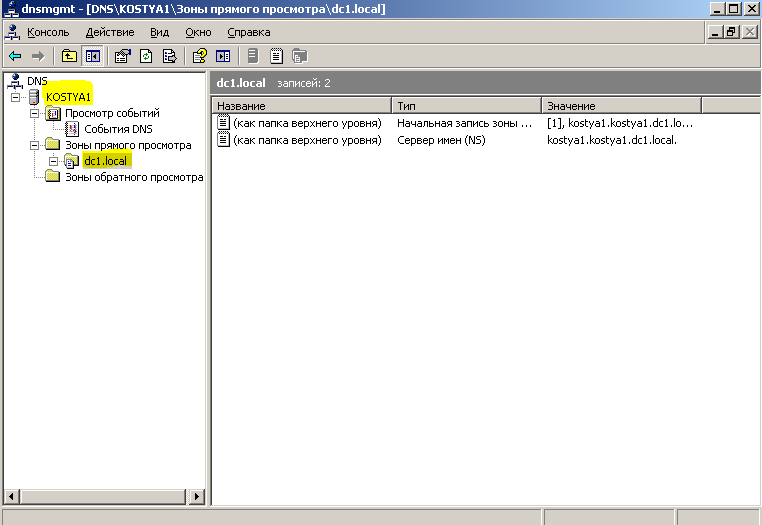Click the right arrow of tree scrollbar
The width and height of the screenshot is (762, 525).
pyautogui.click(x=196, y=497)
